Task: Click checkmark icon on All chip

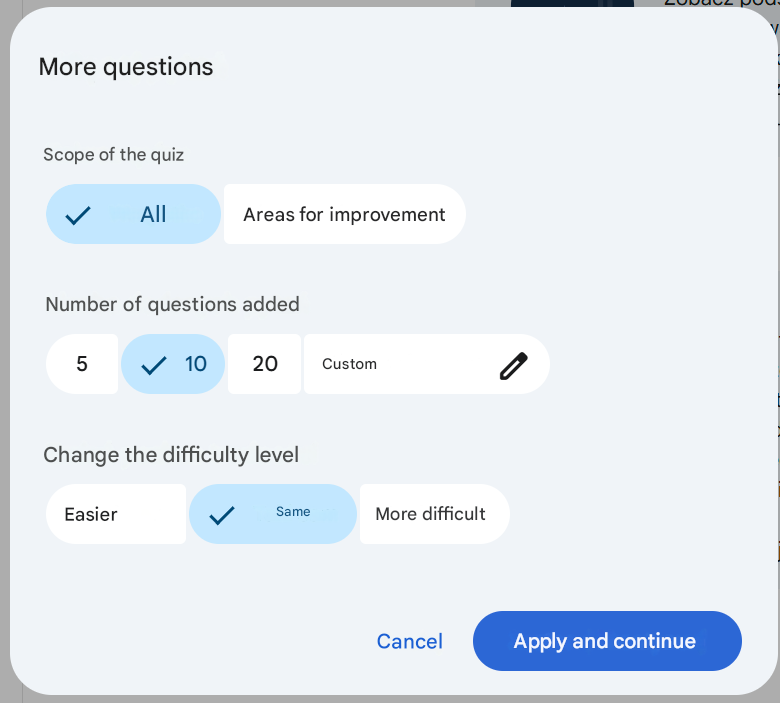Action: (78, 215)
